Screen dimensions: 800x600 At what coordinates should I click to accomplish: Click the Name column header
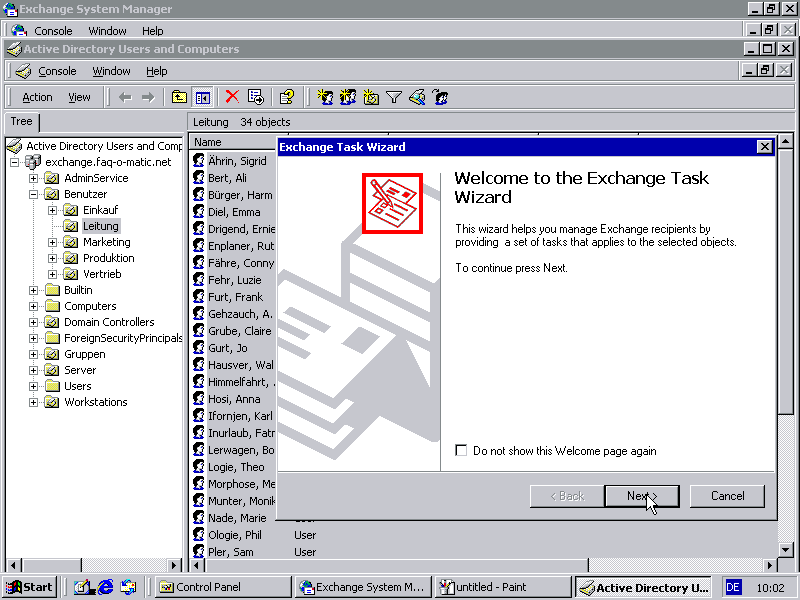(x=232, y=142)
